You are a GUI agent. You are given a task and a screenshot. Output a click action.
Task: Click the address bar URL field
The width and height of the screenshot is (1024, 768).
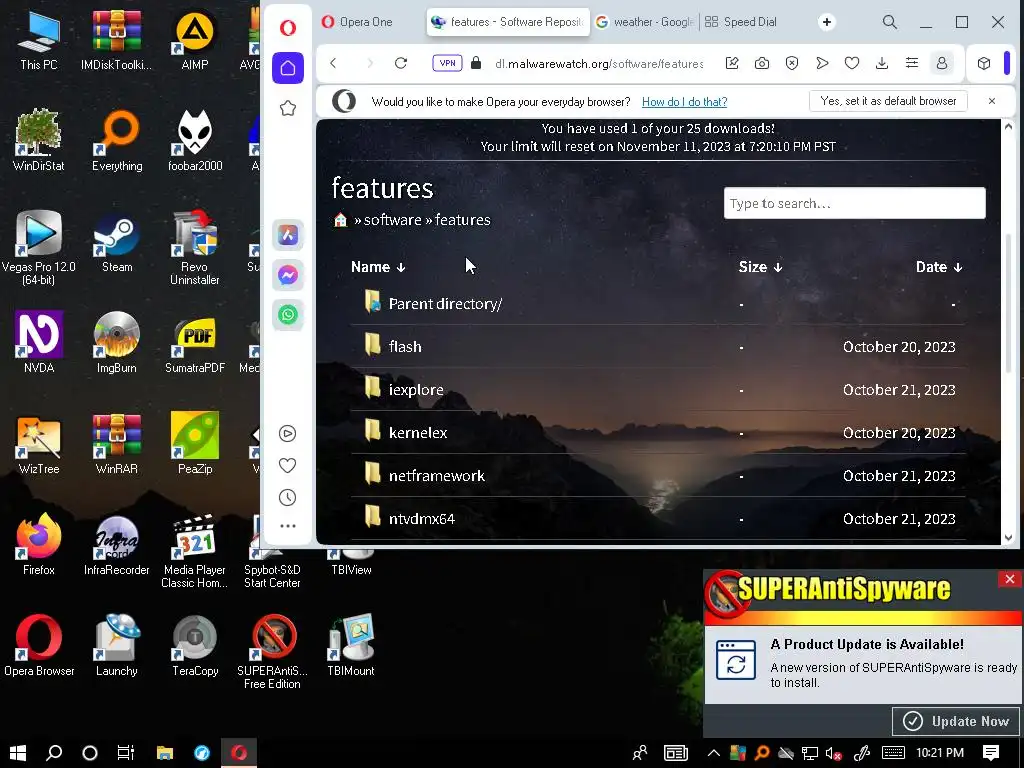point(599,63)
